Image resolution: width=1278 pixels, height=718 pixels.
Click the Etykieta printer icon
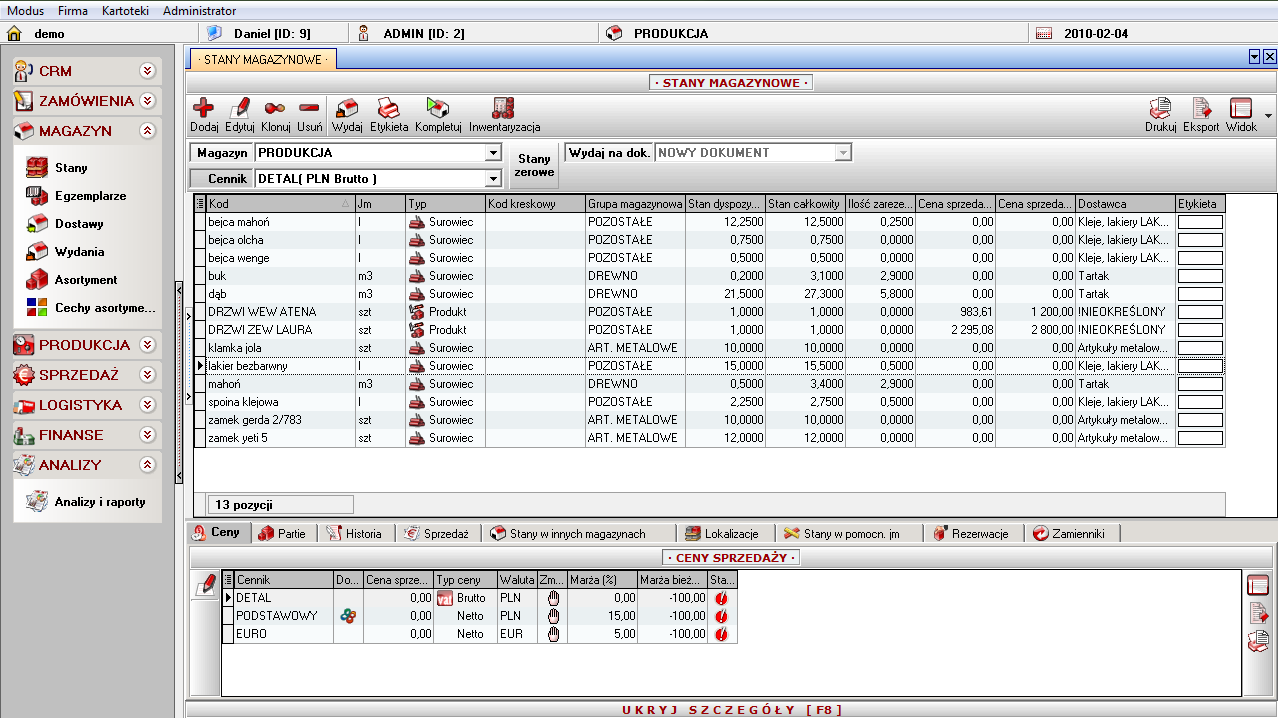point(388,108)
